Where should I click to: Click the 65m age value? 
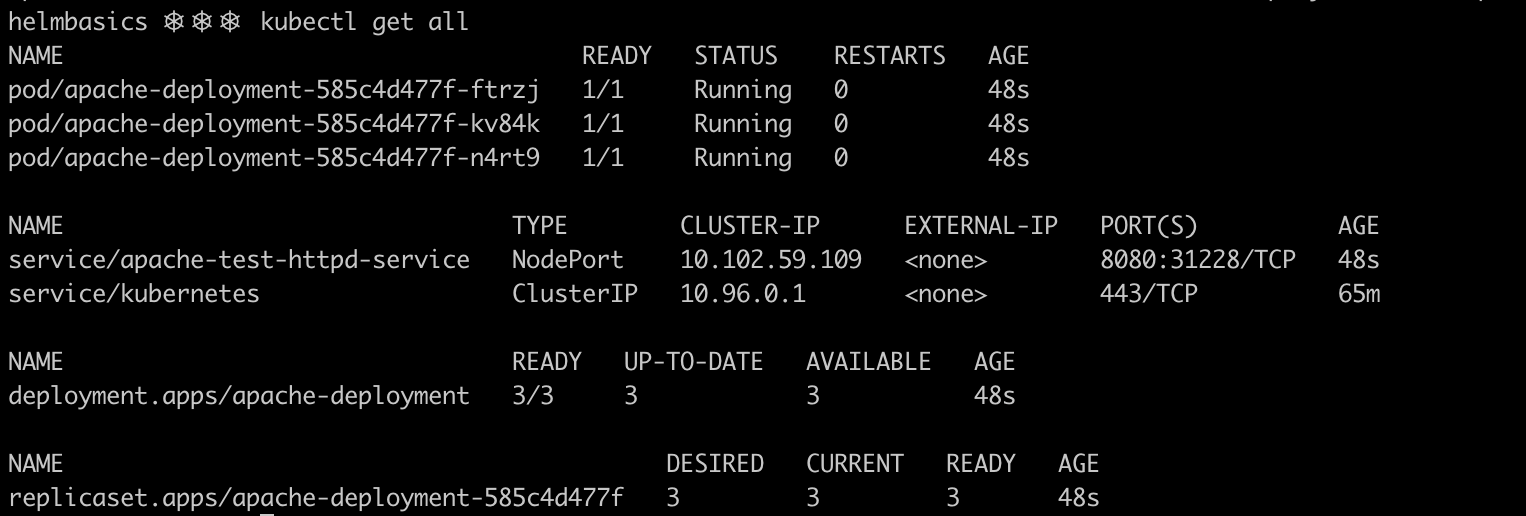[x=1359, y=295]
